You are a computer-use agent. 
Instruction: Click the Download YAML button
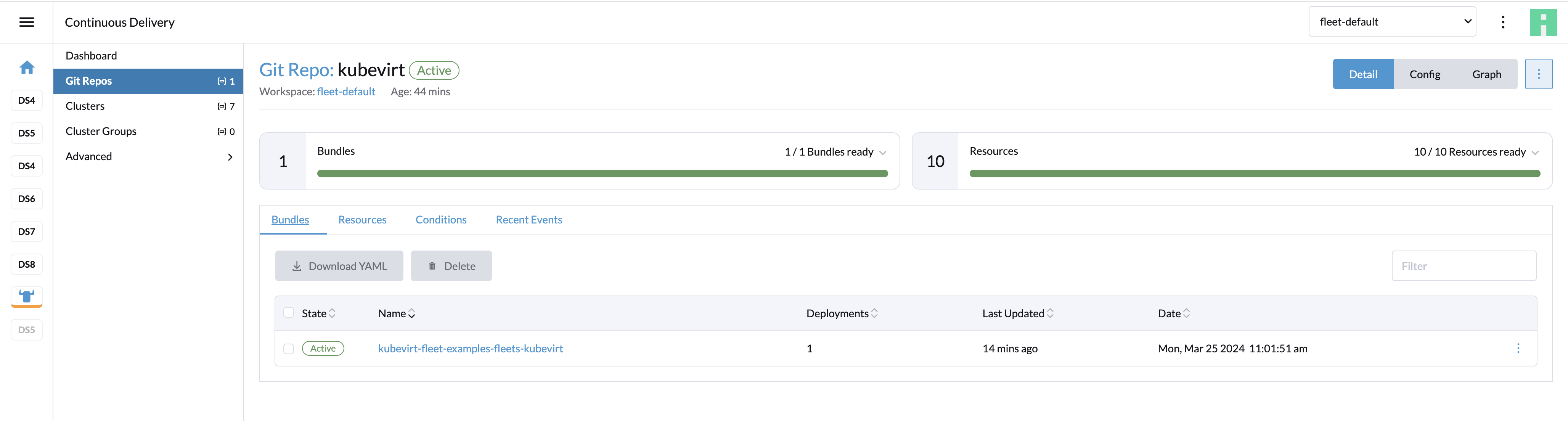point(339,266)
